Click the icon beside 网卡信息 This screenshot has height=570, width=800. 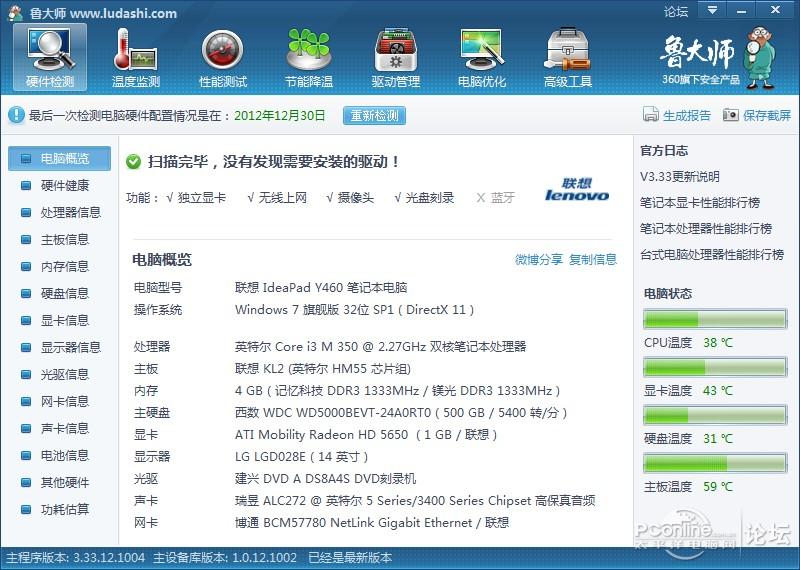click(26, 402)
